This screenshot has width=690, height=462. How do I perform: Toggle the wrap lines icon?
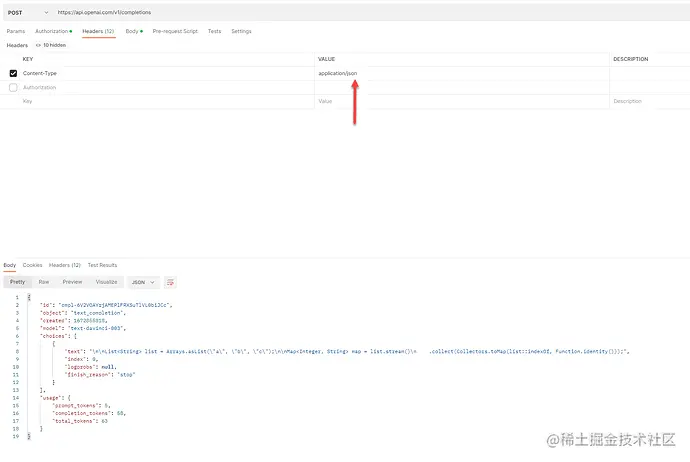pyautogui.click(x=170, y=282)
